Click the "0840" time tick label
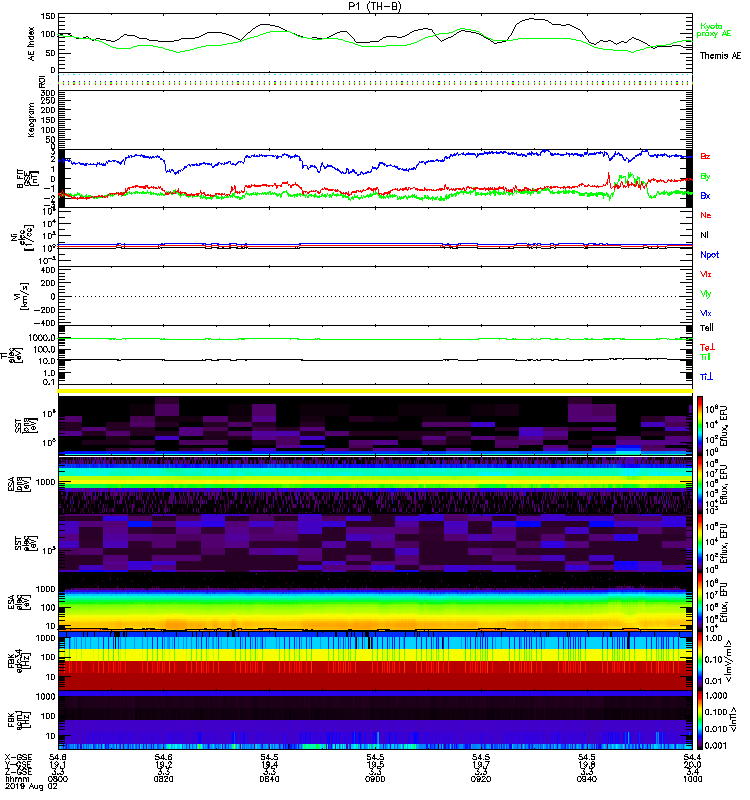Image resolution: width=750 pixels, height=800 pixels. tap(269, 779)
